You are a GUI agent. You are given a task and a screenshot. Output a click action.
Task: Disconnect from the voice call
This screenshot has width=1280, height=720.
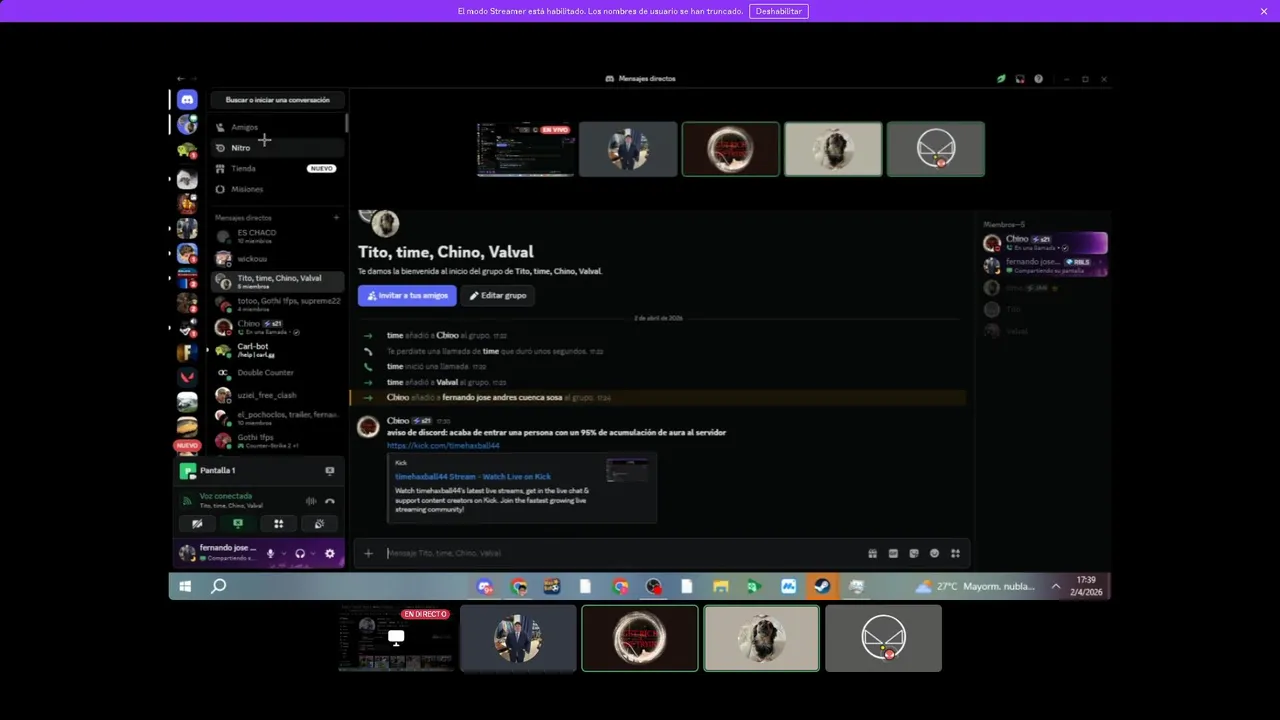point(330,501)
